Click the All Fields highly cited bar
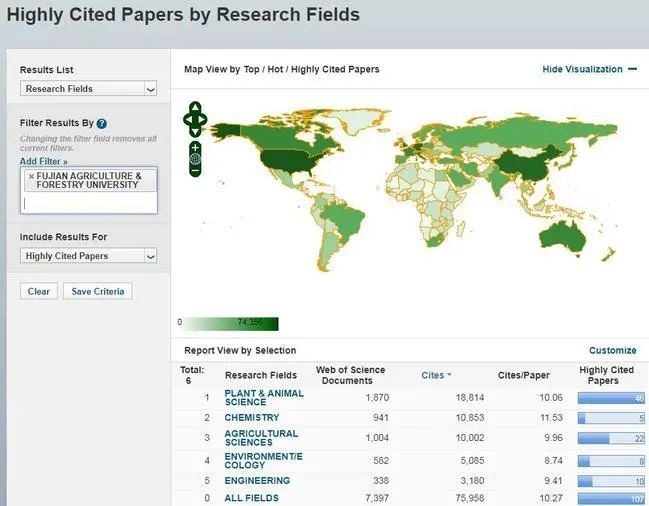Viewport: 649px width, 506px height. pyautogui.click(x=611, y=499)
